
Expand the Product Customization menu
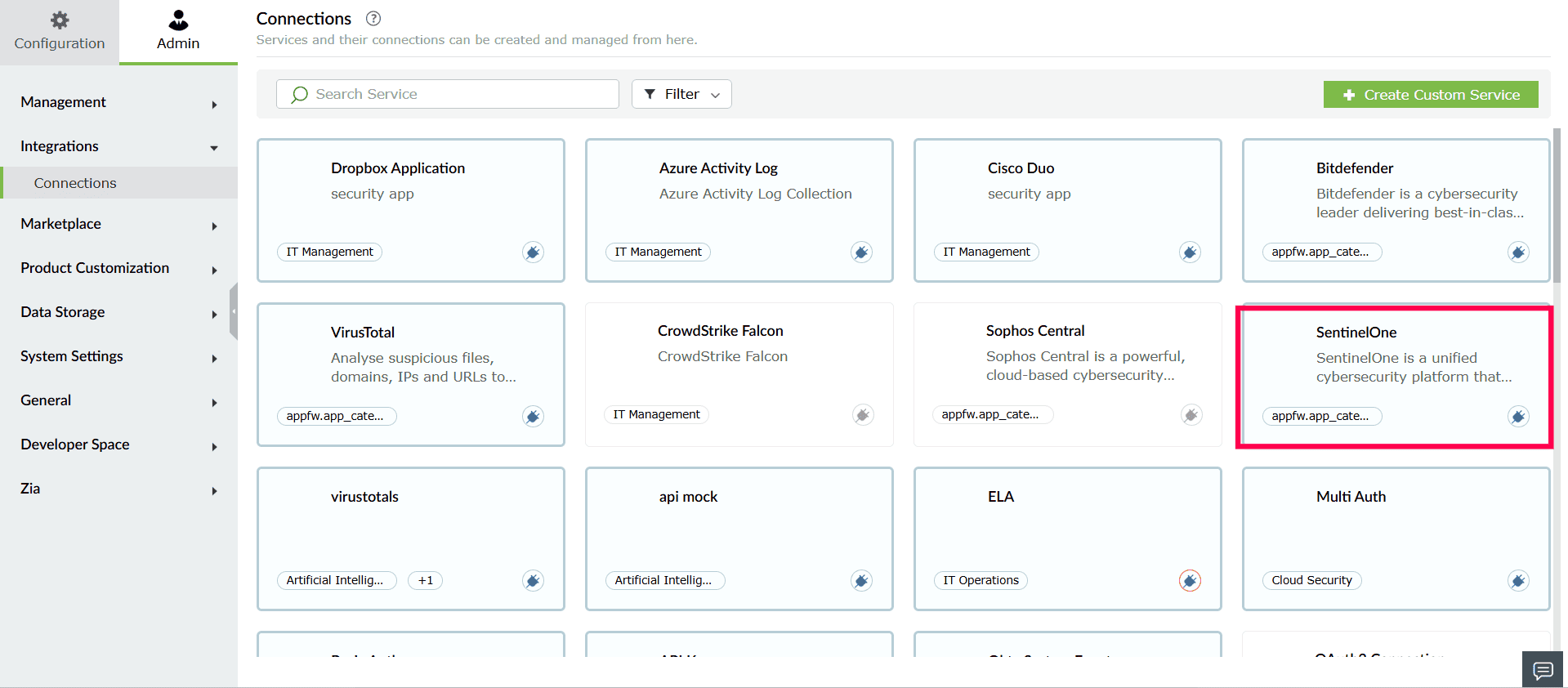point(118,268)
